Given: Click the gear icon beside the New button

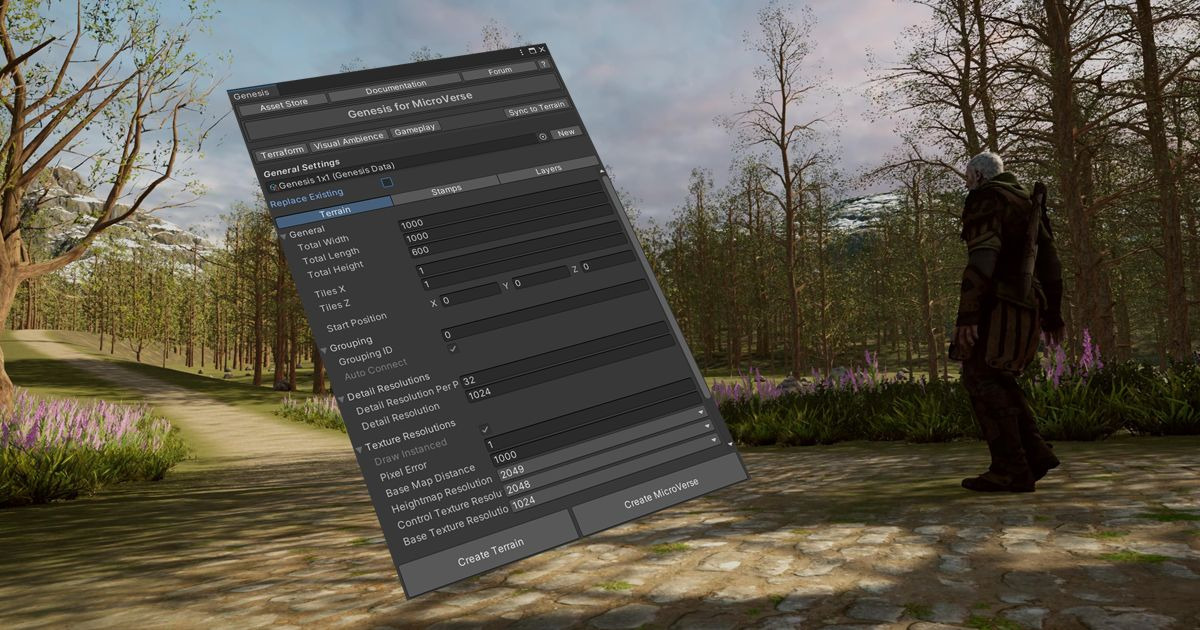Looking at the screenshot, I should 543,136.
